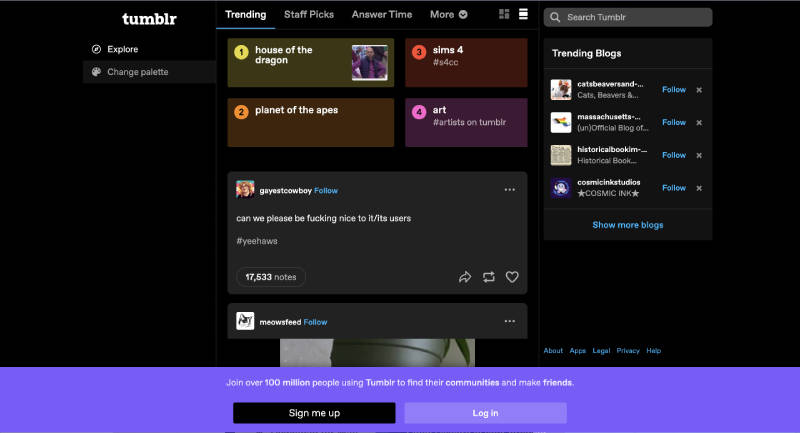Reblog the gayestcowboy post
Viewport: 800px width, 433px height.
point(489,277)
